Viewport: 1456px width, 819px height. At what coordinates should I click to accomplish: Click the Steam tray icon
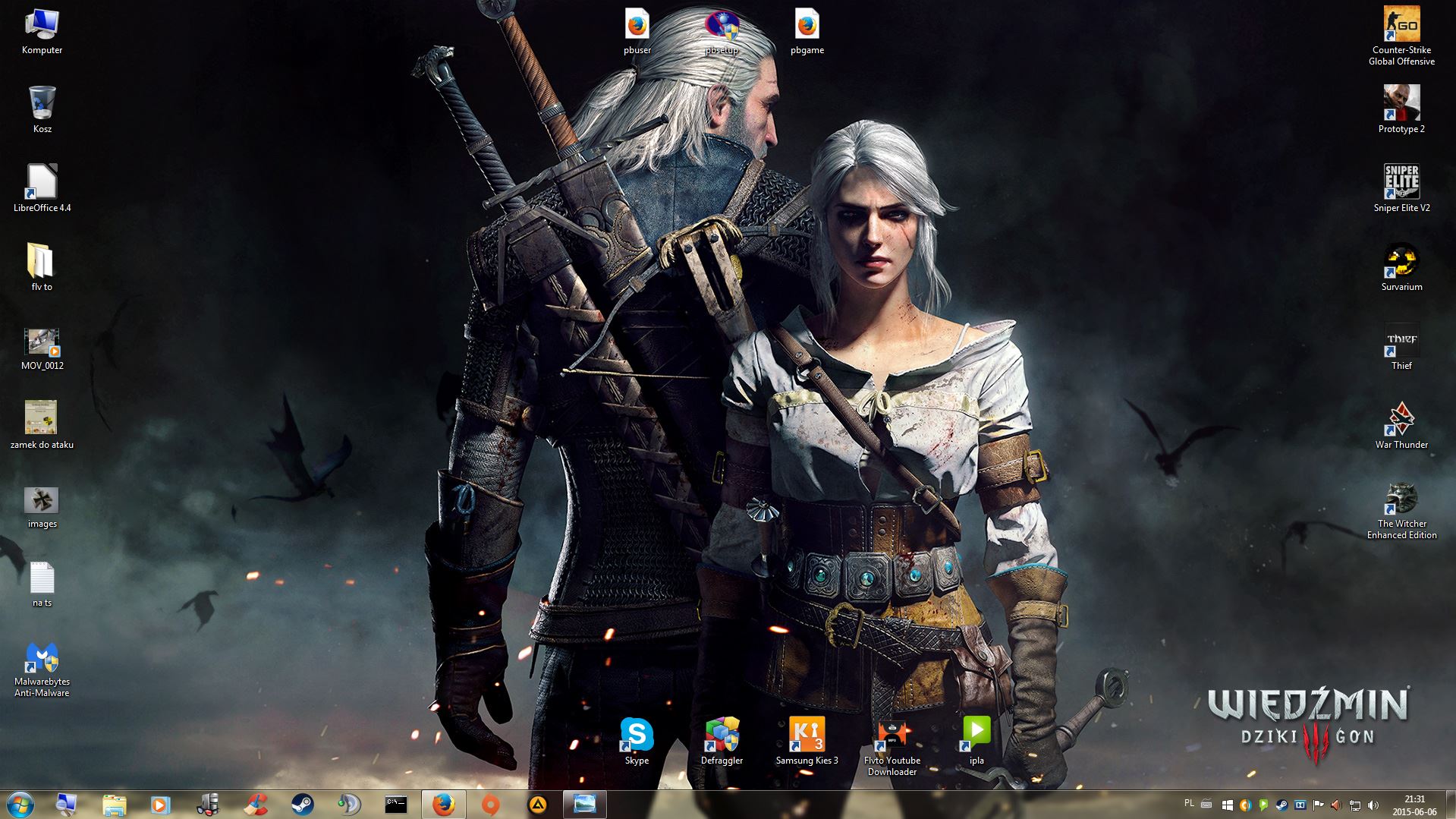pyautogui.click(x=1281, y=805)
